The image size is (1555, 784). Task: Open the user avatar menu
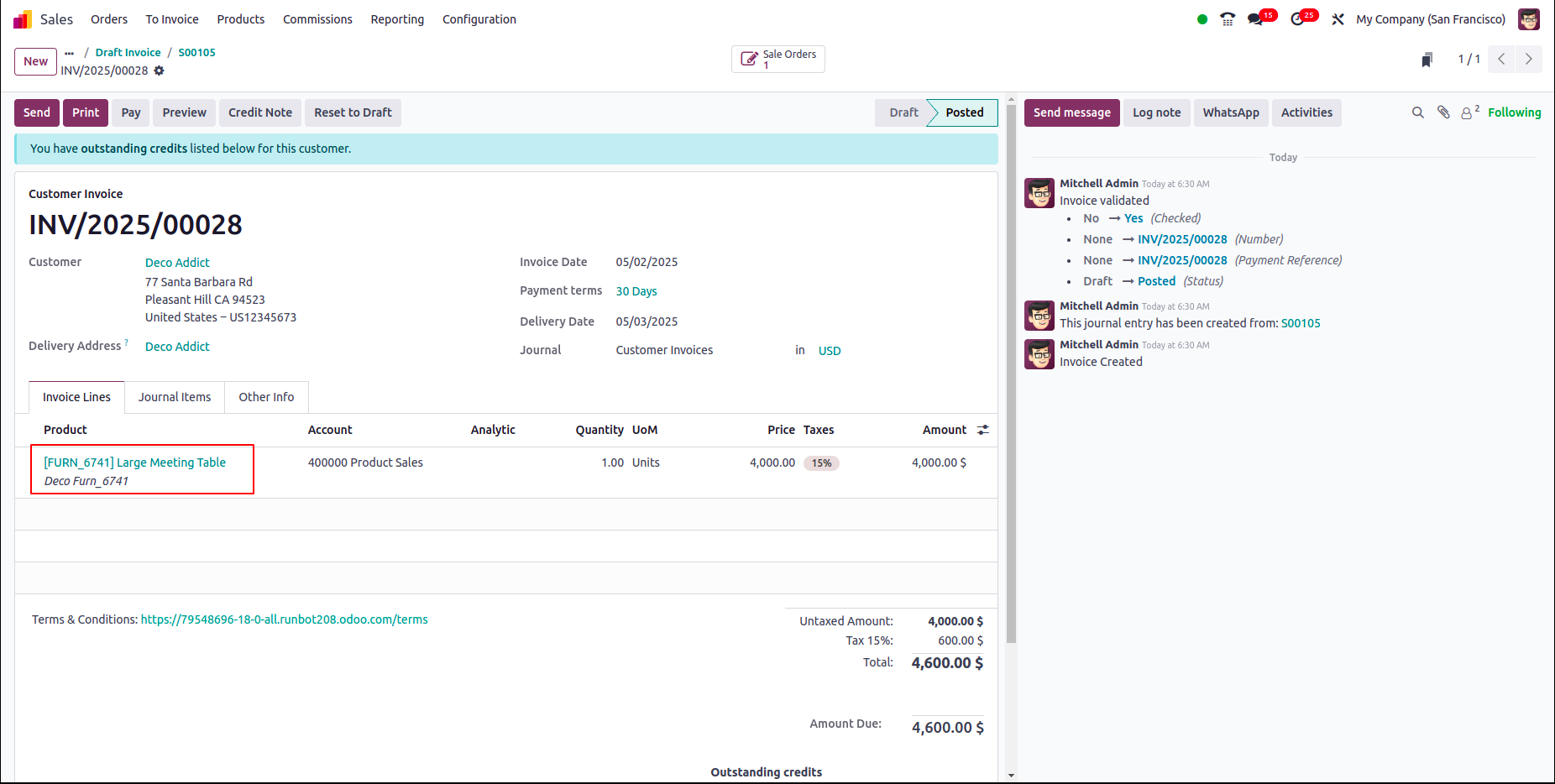click(x=1529, y=19)
